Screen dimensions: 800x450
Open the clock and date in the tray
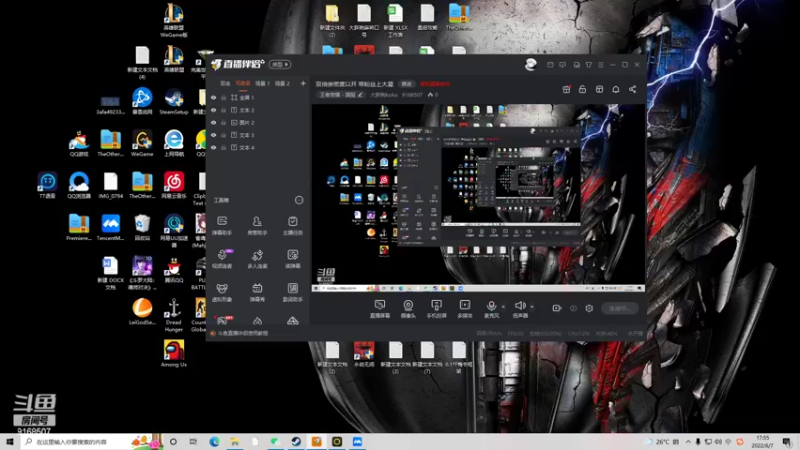pos(763,442)
